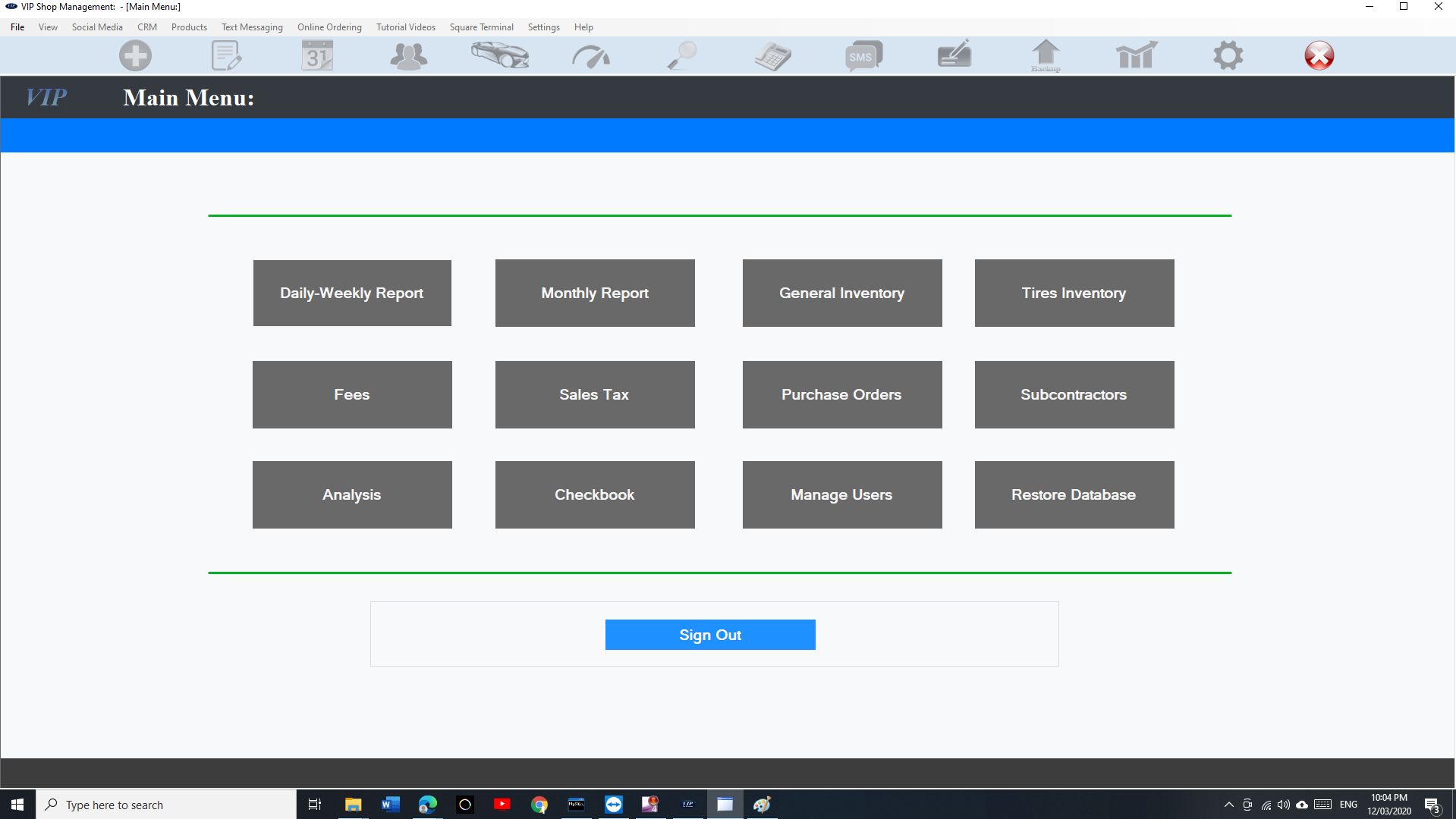Open the SMS speech bubble icon
The height and width of the screenshot is (819, 1456).
[x=863, y=56]
